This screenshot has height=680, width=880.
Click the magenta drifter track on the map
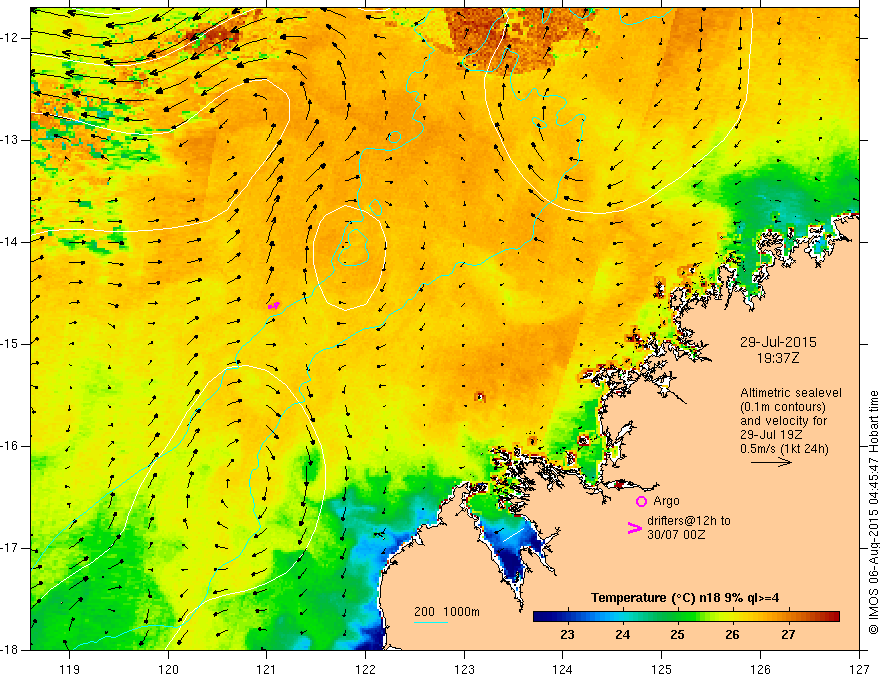[274, 306]
